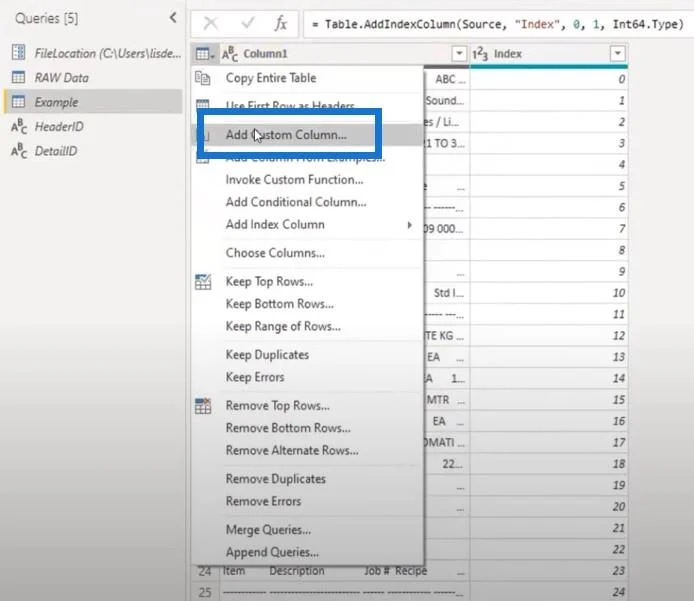Select the Index column header

pos(508,54)
